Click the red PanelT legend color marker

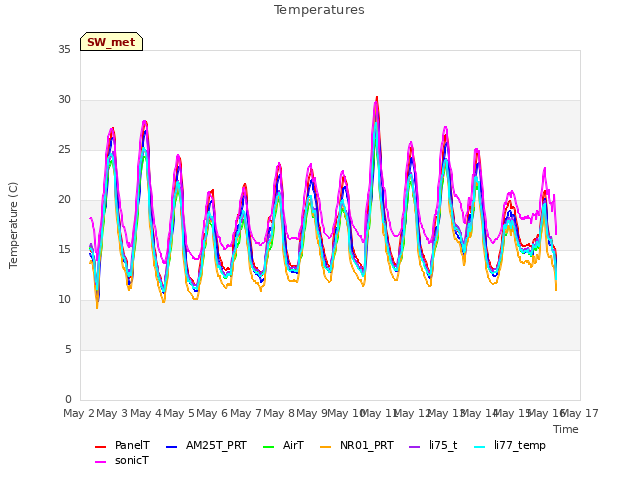pyautogui.click(x=100, y=447)
